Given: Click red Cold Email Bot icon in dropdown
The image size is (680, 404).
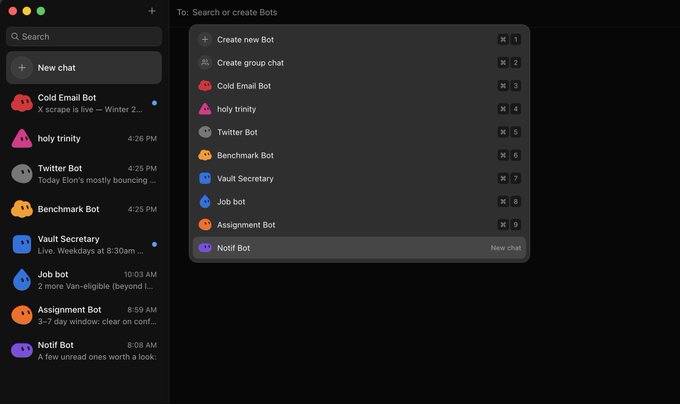Looking at the screenshot, I should pos(205,86).
